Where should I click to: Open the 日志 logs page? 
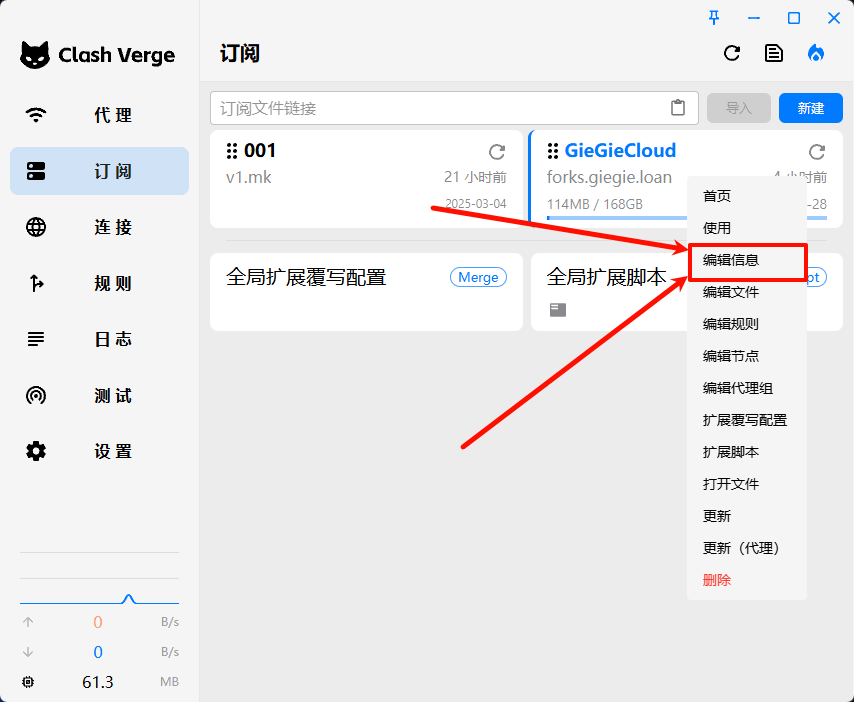point(99,339)
